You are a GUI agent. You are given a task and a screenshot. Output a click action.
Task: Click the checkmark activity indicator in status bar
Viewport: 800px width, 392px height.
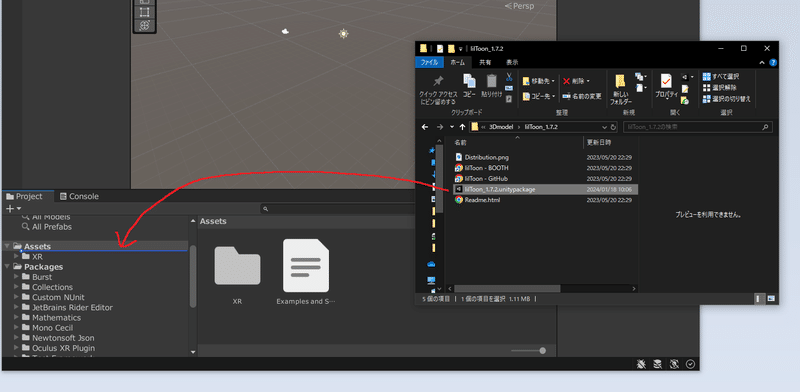coord(690,364)
